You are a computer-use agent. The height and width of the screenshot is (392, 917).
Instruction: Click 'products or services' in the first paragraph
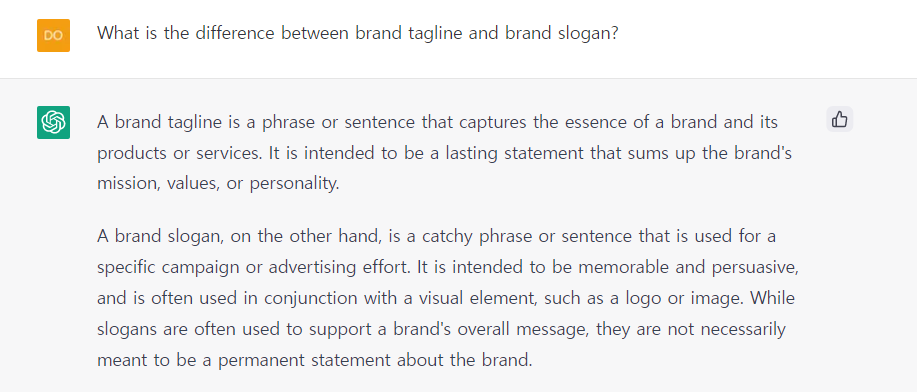click(180, 153)
